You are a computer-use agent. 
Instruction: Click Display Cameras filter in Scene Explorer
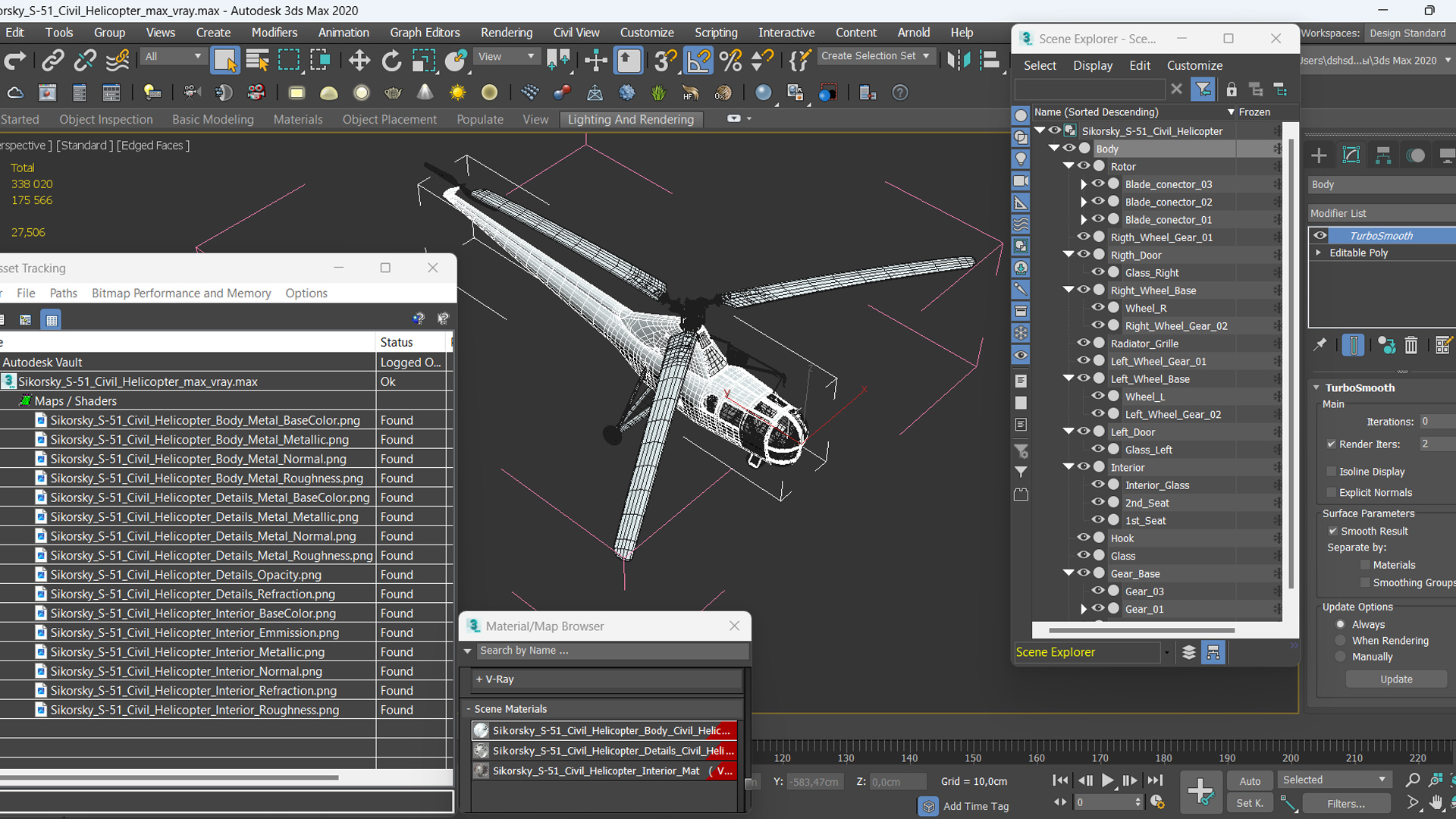pyautogui.click(x=1021, y=181)
